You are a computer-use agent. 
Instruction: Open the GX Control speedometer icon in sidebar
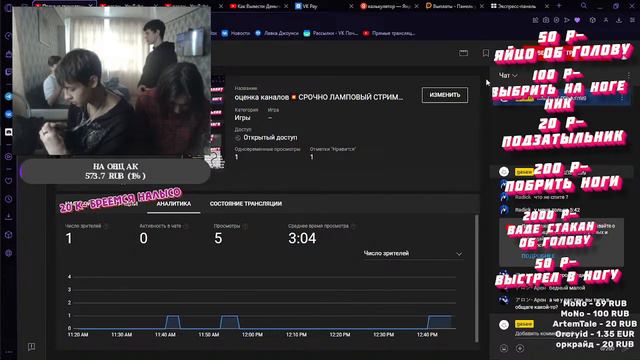coord(9,36)
